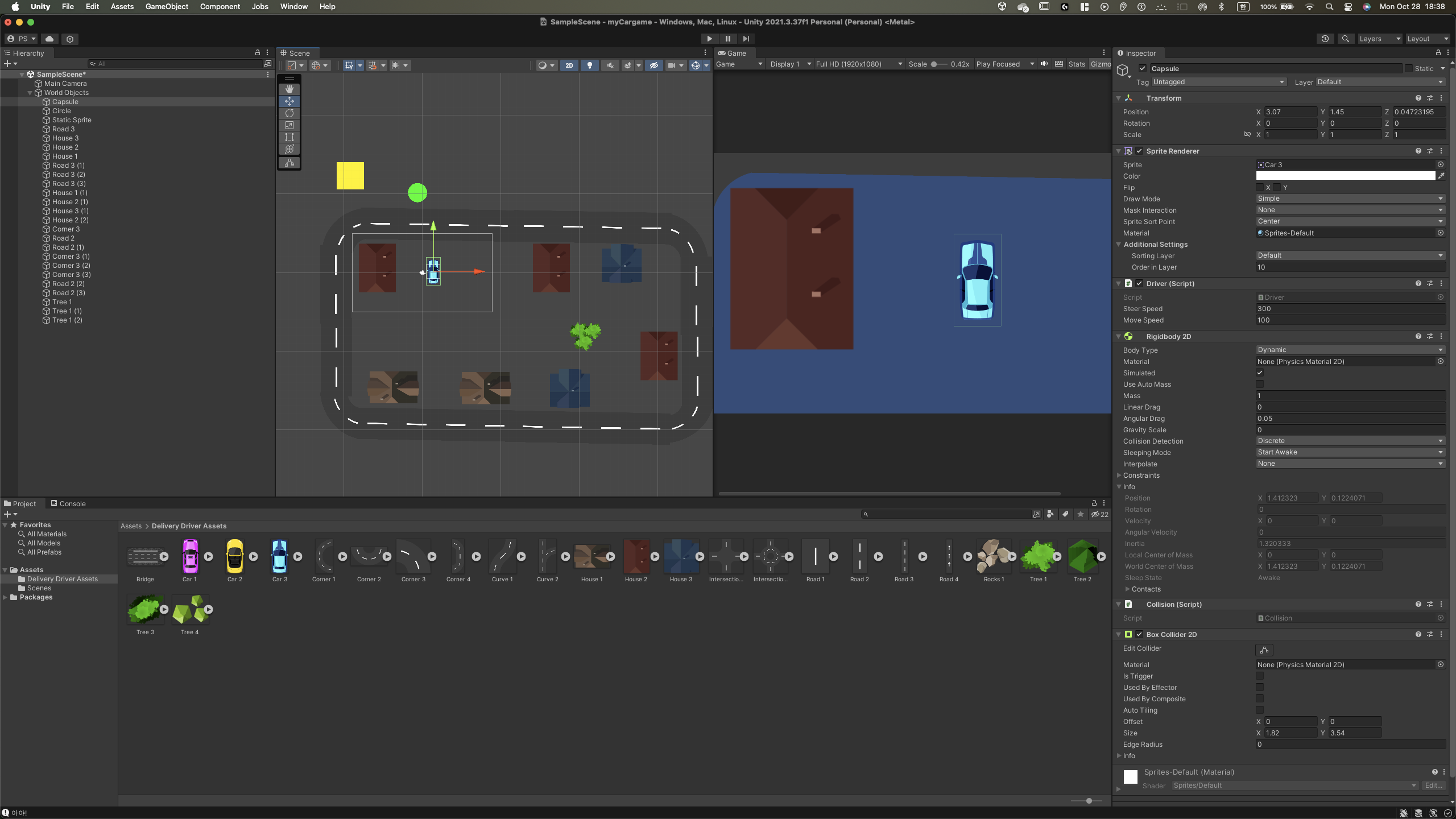Open the Layers dropdown
Viewport: 1456px width, 819px height.
(1379, 39)
